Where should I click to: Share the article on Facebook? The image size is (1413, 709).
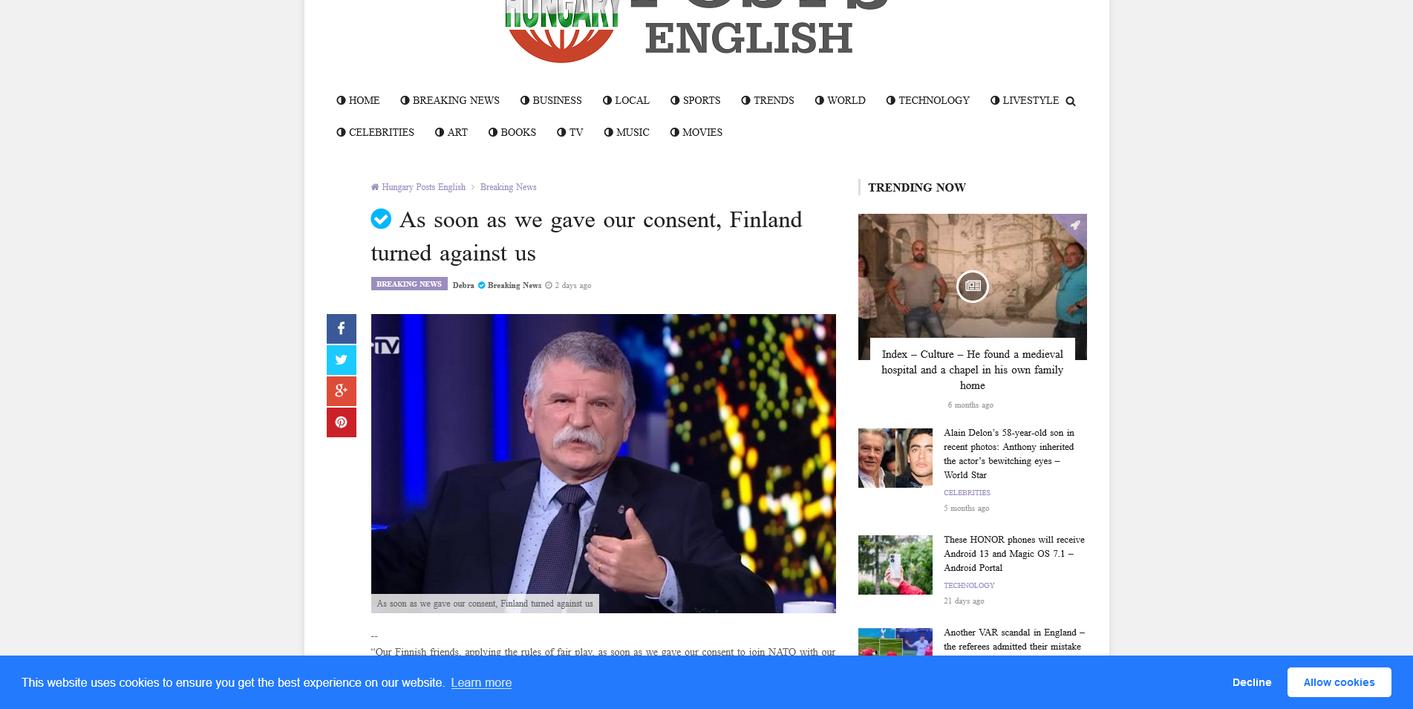(341, 329)
